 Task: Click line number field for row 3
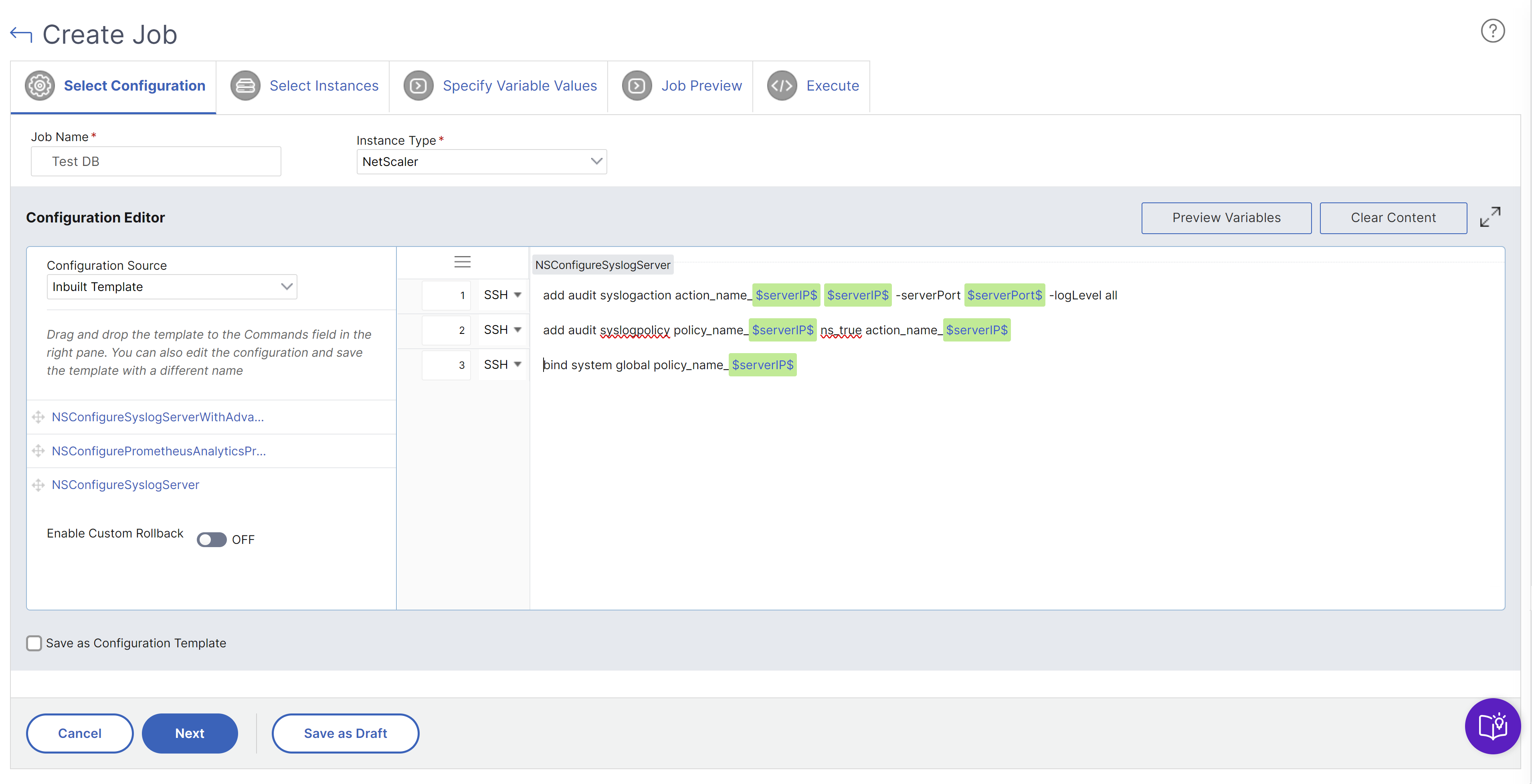click(447, 365)
